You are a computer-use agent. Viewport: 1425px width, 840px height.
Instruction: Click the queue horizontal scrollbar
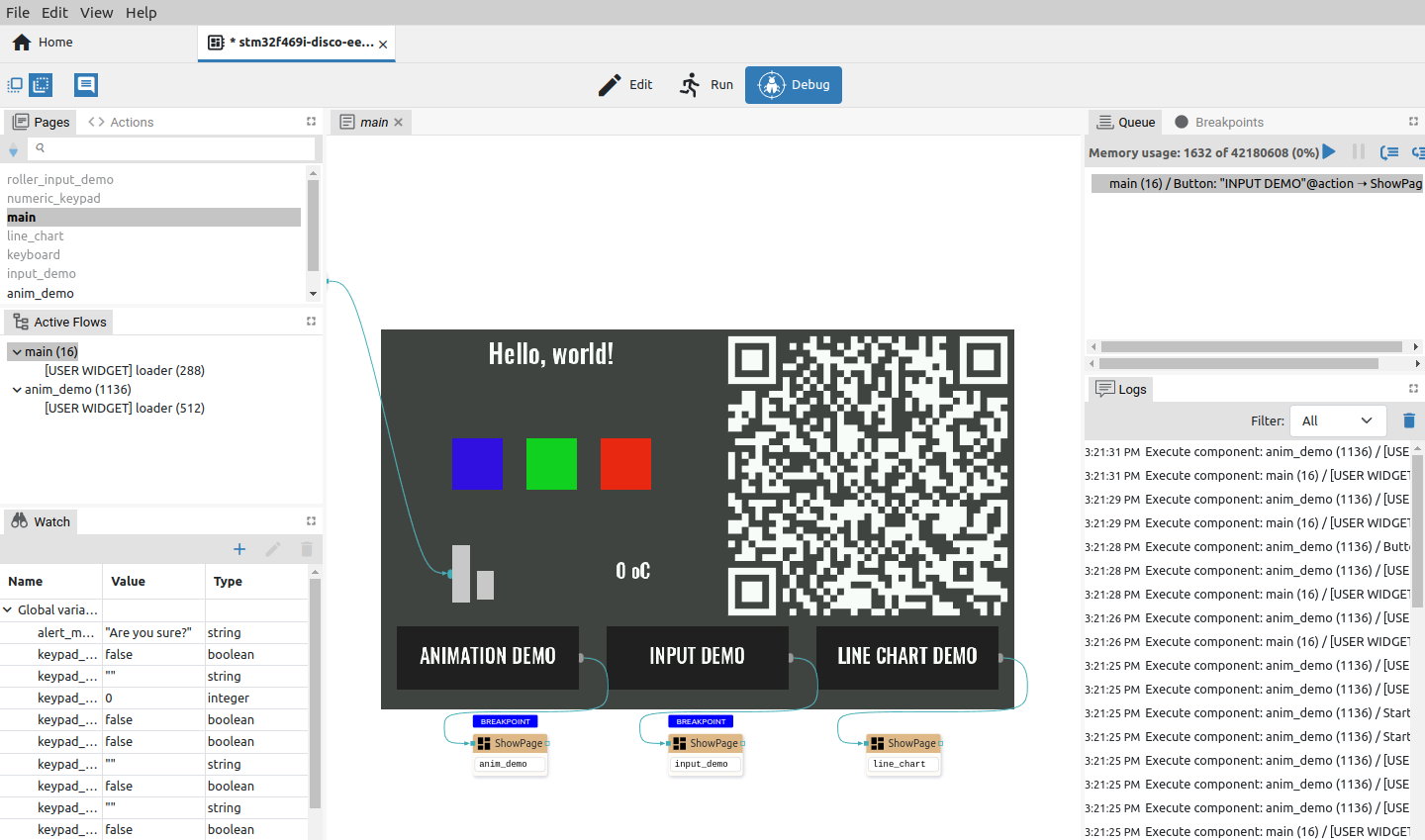tap(1252, 347)
